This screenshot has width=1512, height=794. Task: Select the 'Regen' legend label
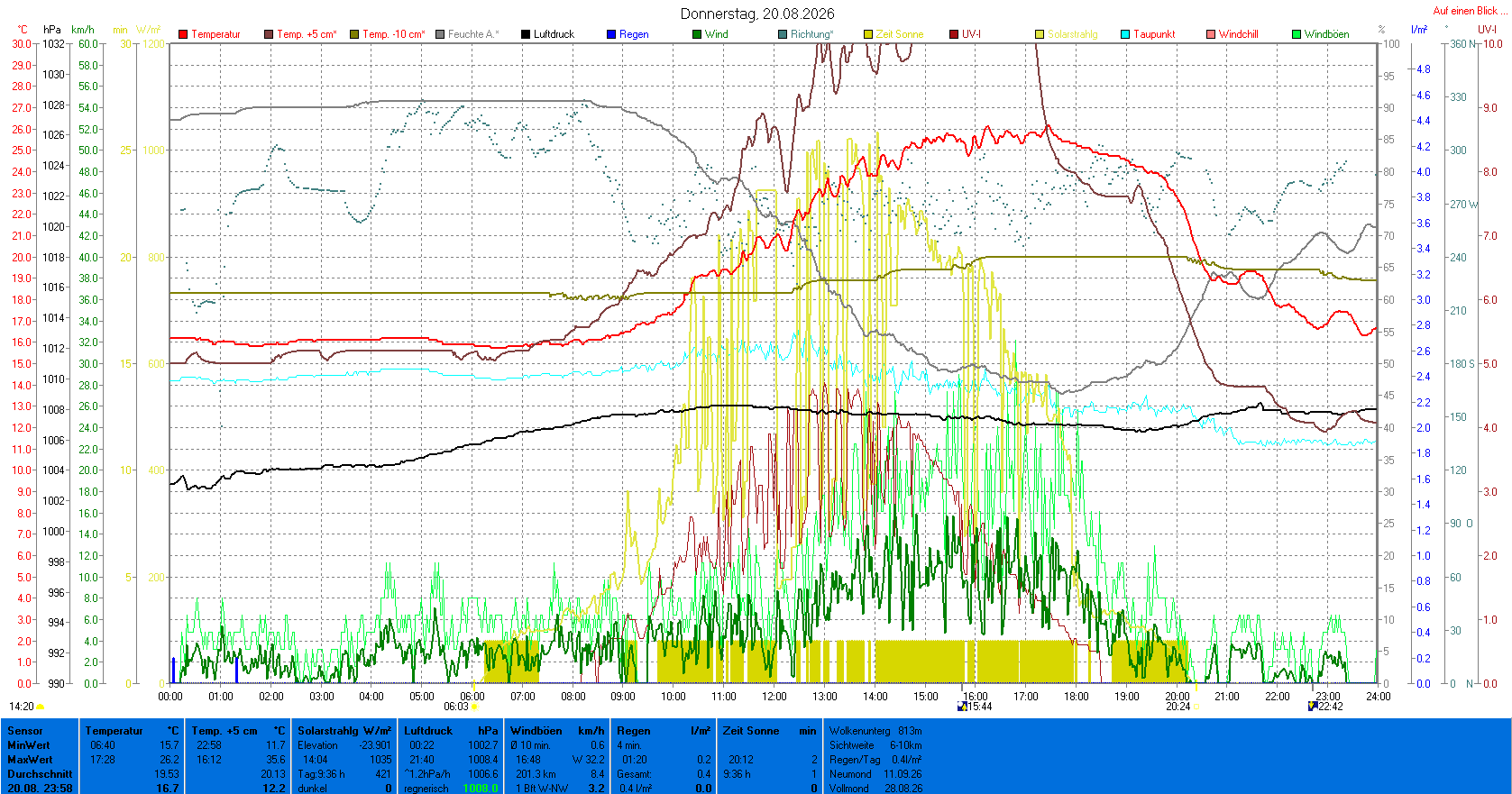coord(634,34)
